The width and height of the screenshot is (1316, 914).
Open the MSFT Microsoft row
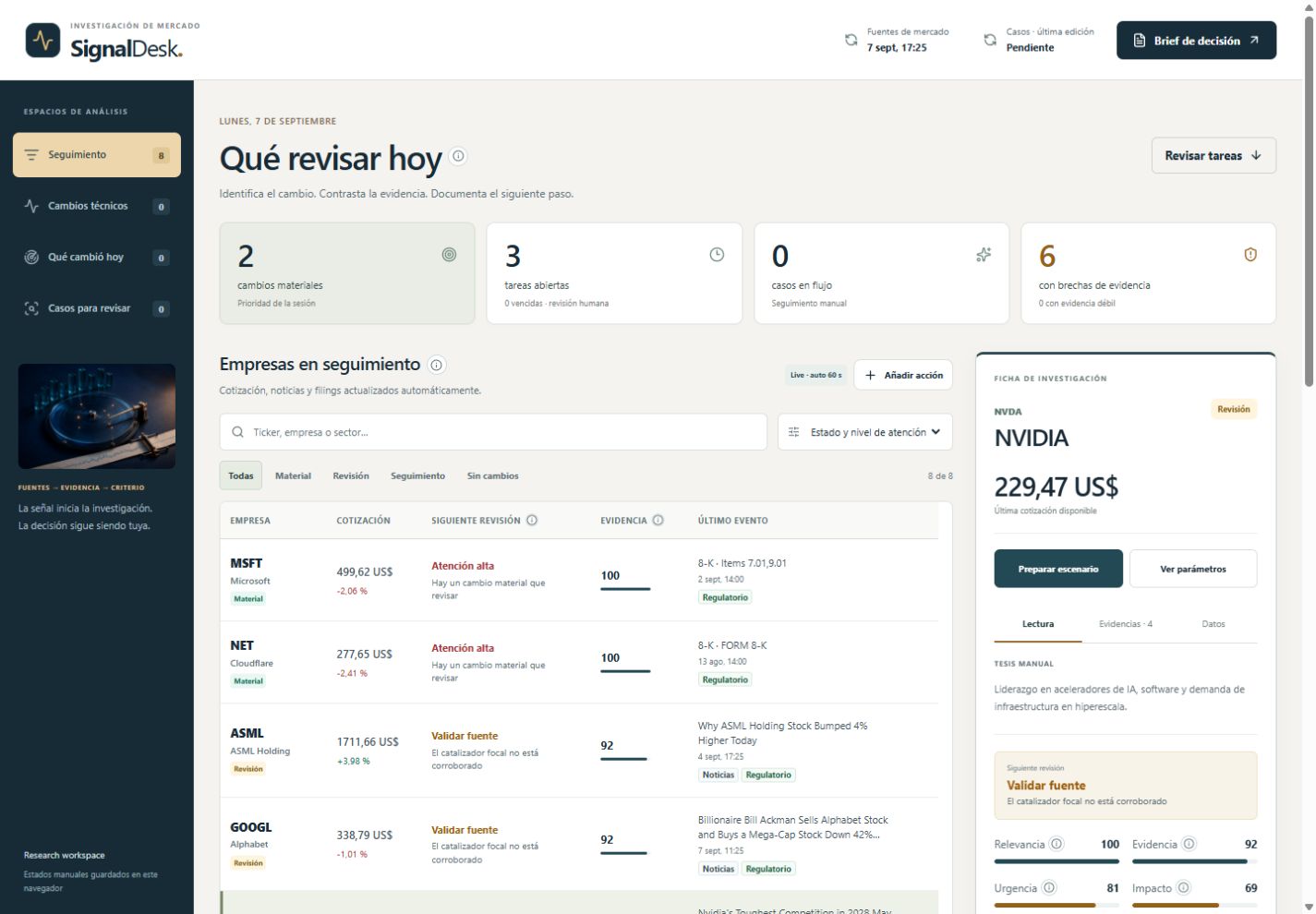pos(579,580)
